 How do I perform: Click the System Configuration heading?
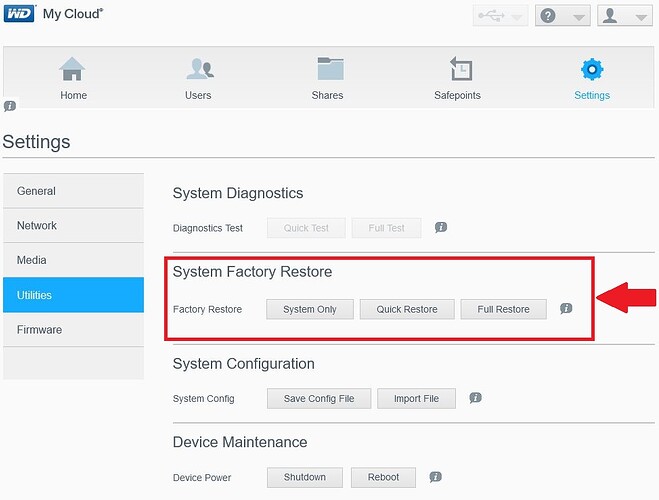tap(244, 364)
